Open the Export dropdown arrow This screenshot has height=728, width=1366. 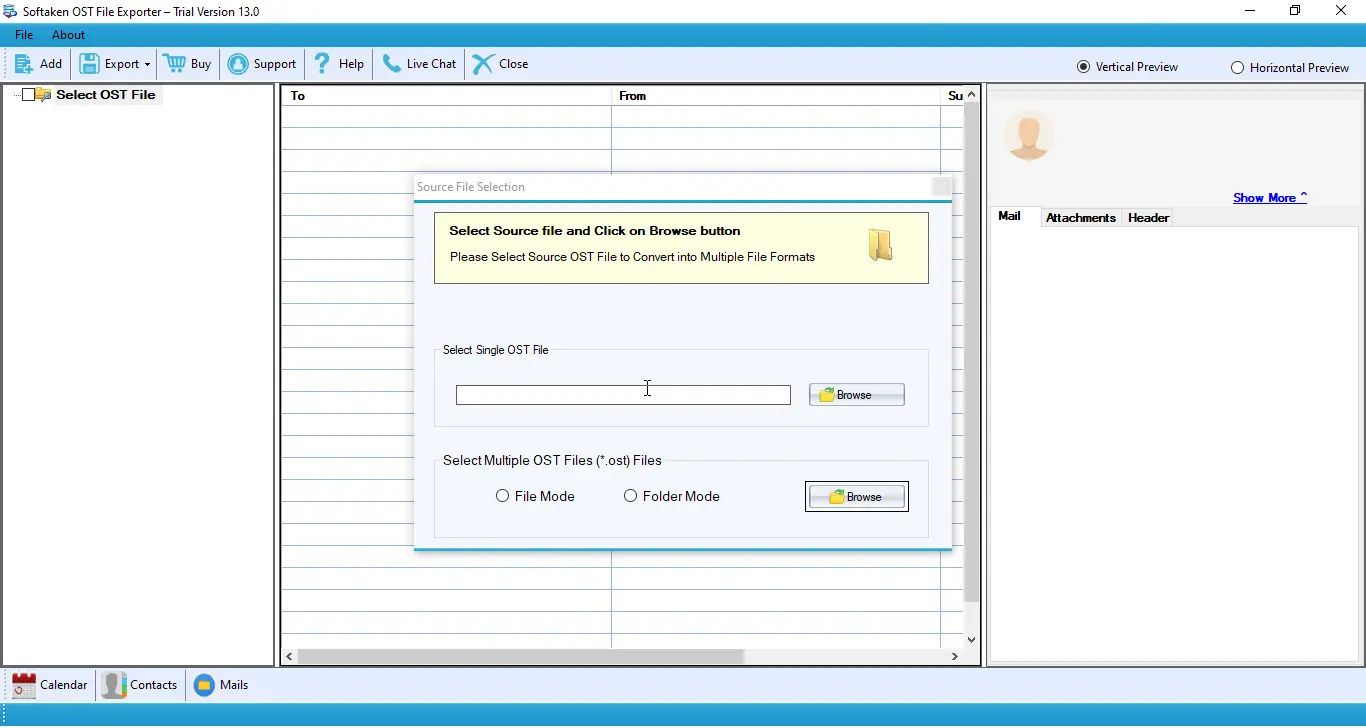pos(146,63)
